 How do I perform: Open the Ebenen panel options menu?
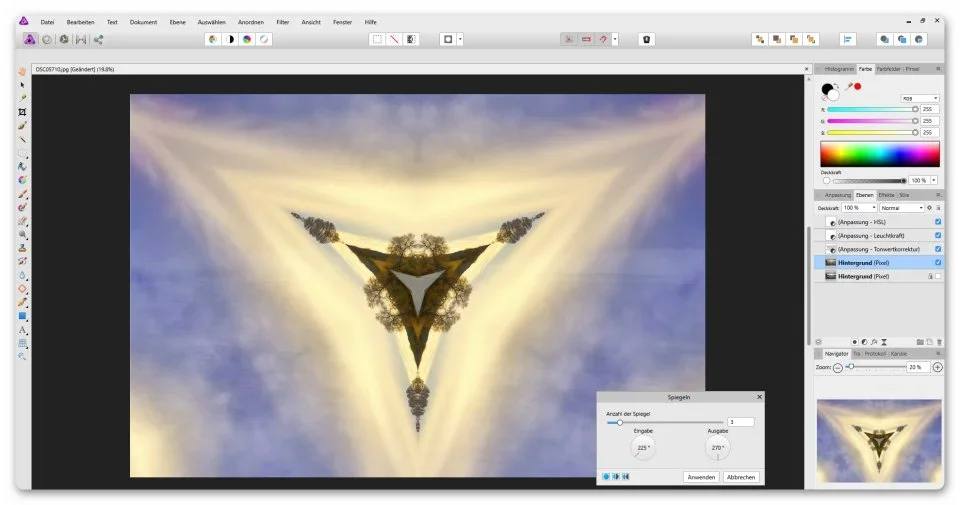click(938, 195)
